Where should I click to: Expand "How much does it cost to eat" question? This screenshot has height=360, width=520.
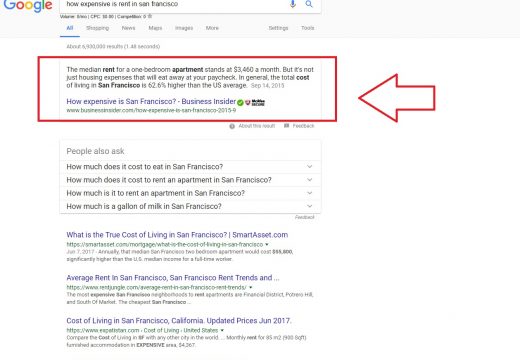click(x=190, y=167)
